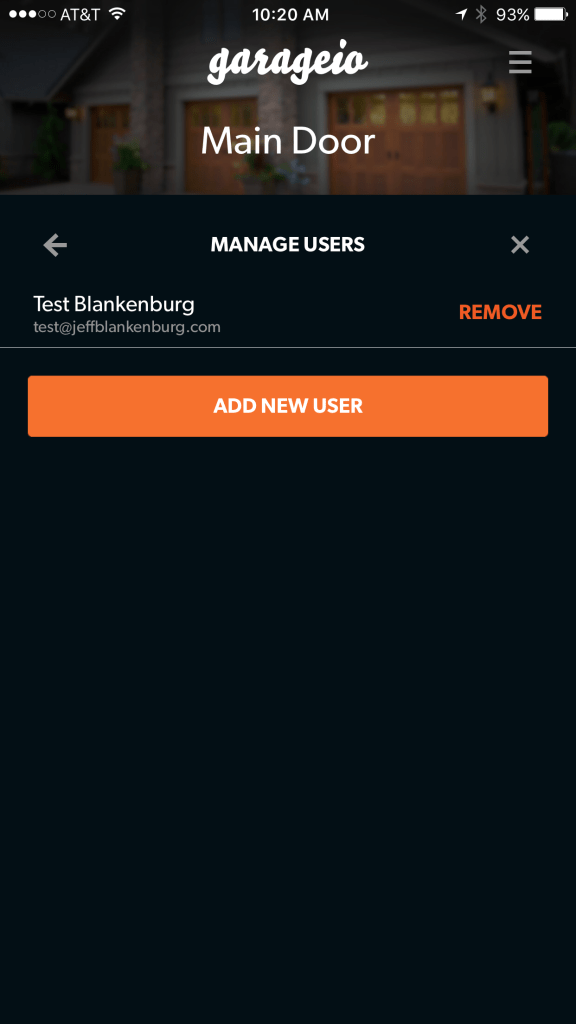Open the hamburger menu
The width and height of the screenshot is (576, 1024).
pyautogui.click(x=520, y=63)
